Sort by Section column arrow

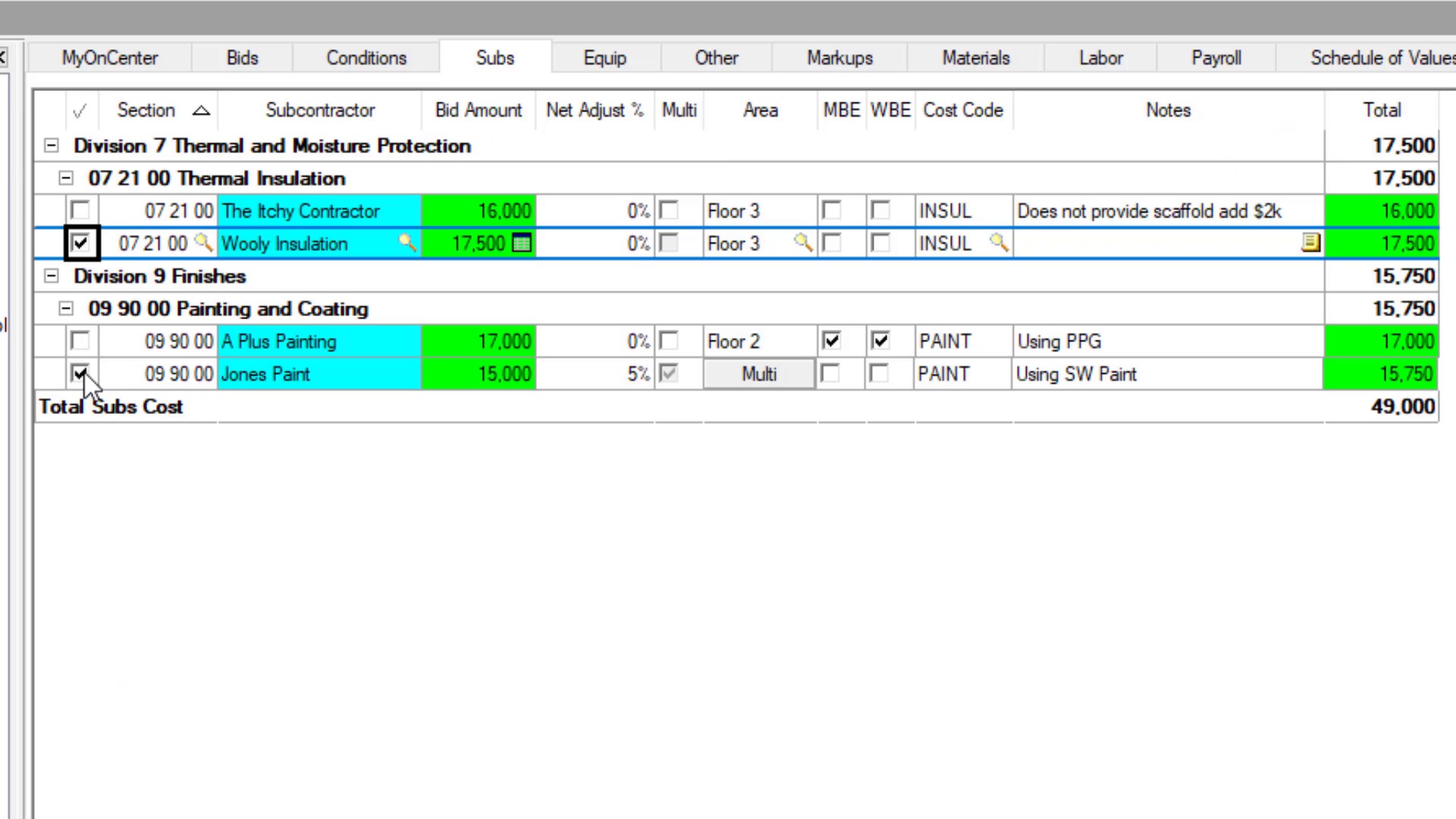(201, 111)
